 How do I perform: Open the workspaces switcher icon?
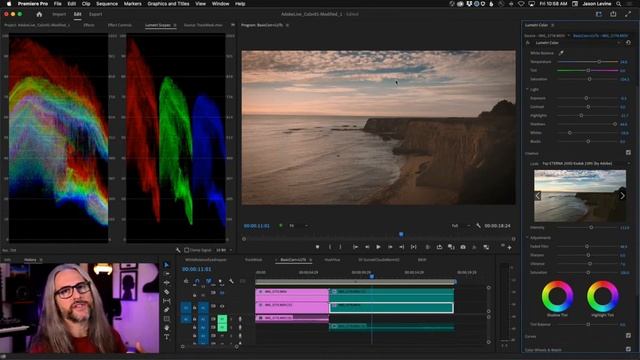point(599,14)
